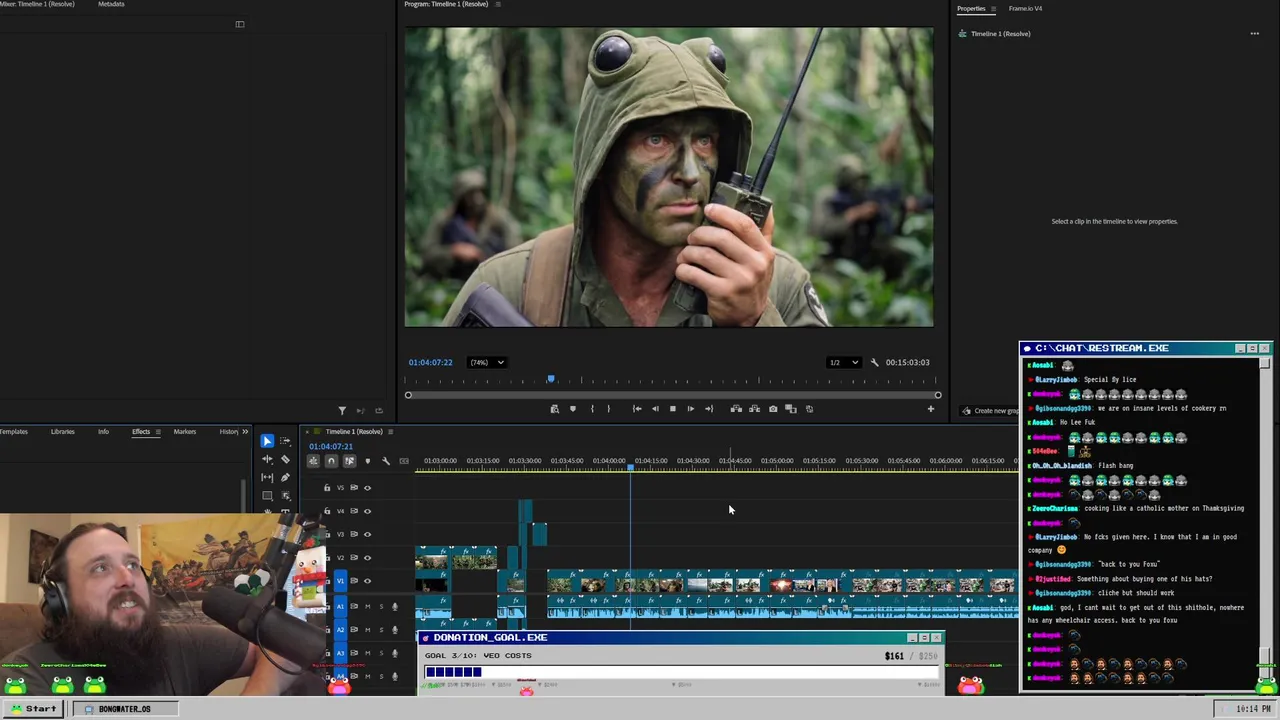Open Program monitor panel menu
The image size is (1280, 720).
(x=498, y=4)
